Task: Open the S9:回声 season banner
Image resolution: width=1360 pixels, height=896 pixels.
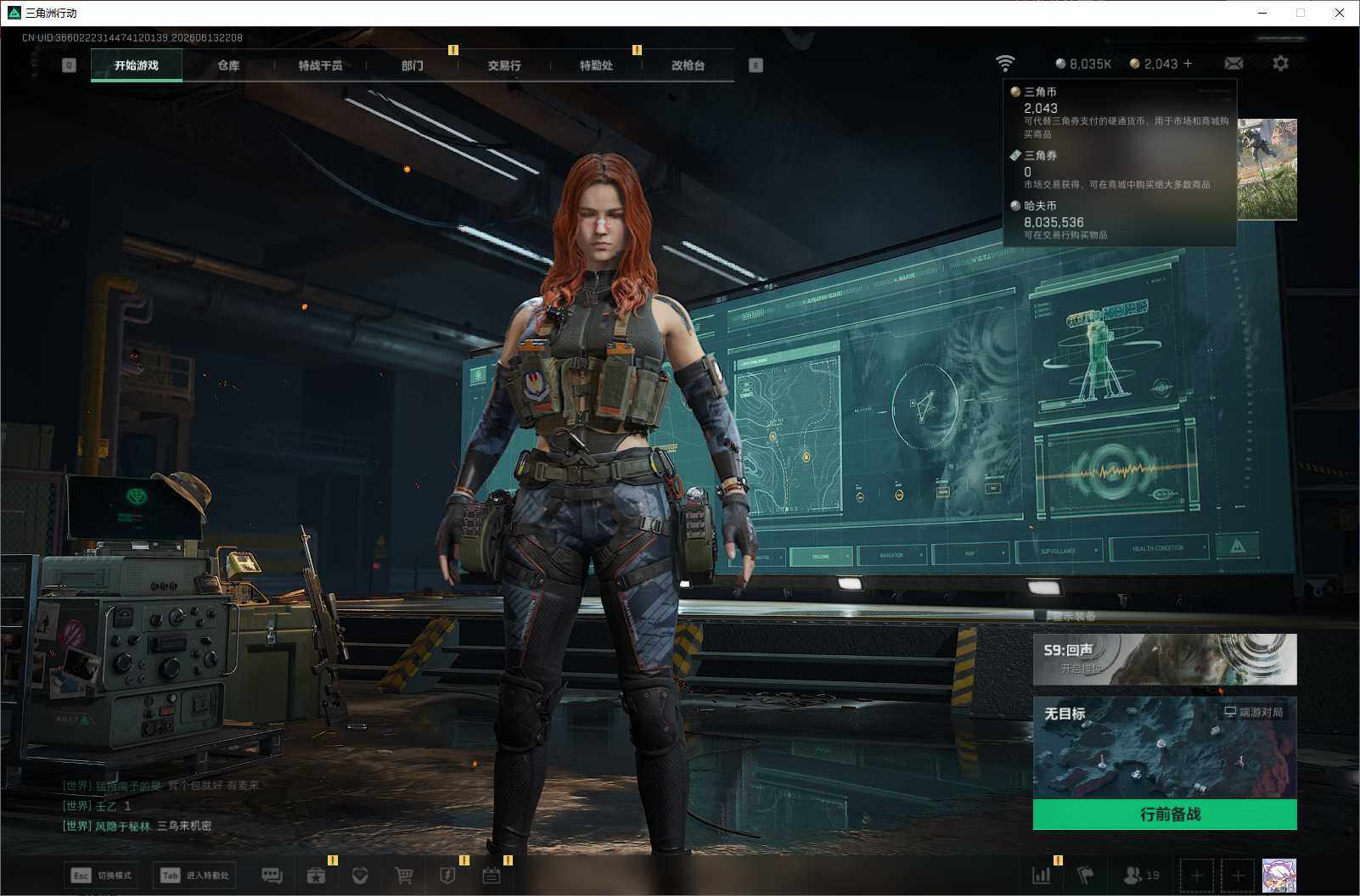Action: [x=1165, y=659]
